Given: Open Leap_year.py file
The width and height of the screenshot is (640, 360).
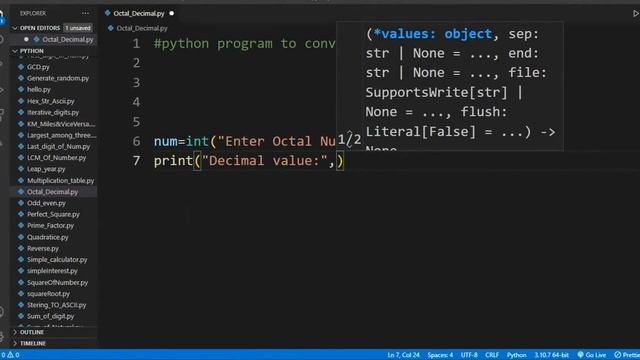Looking at the screenshot, I should [46, 169].
